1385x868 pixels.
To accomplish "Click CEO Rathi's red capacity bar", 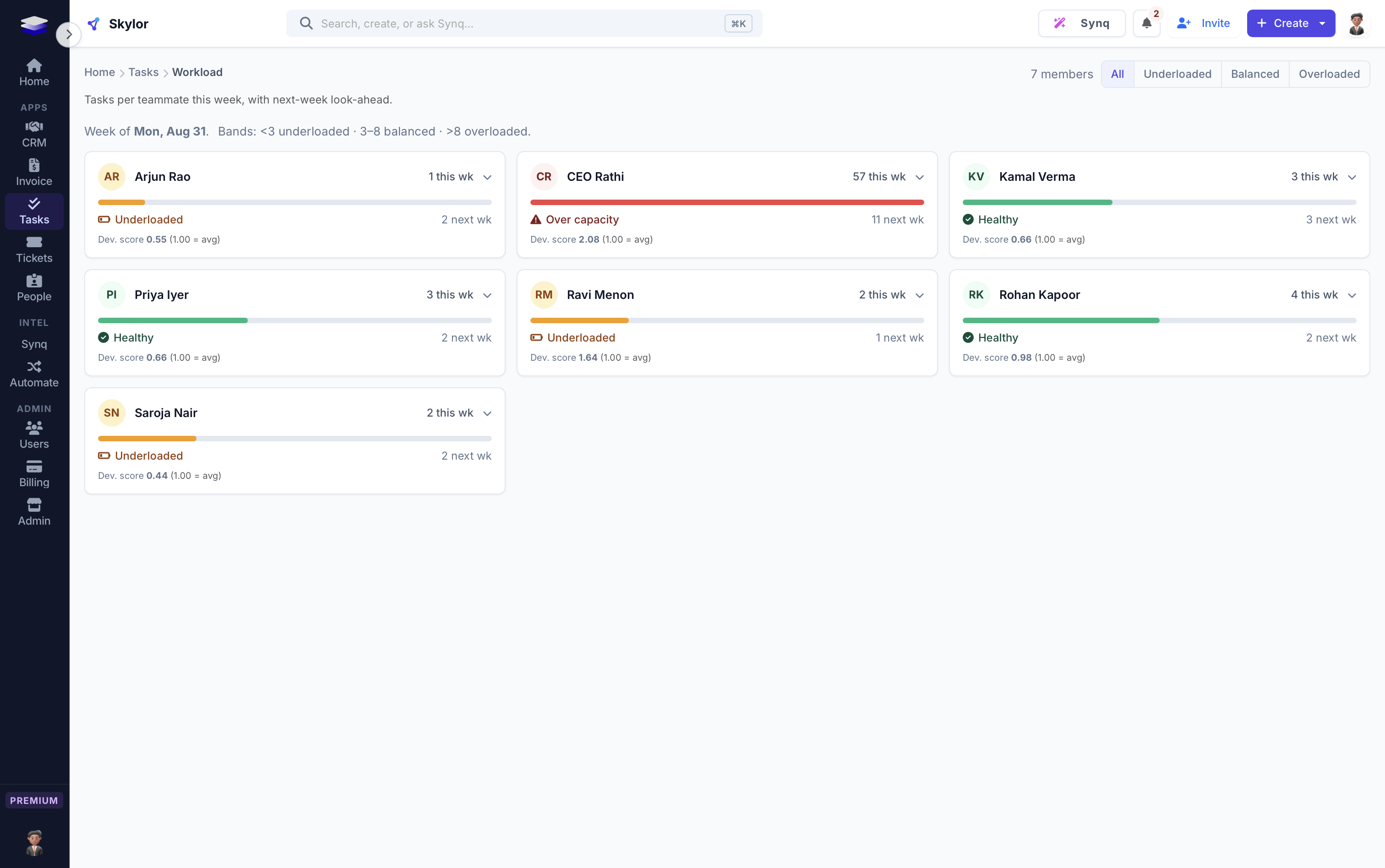I will pyautogui.click(x=727, y=203).
